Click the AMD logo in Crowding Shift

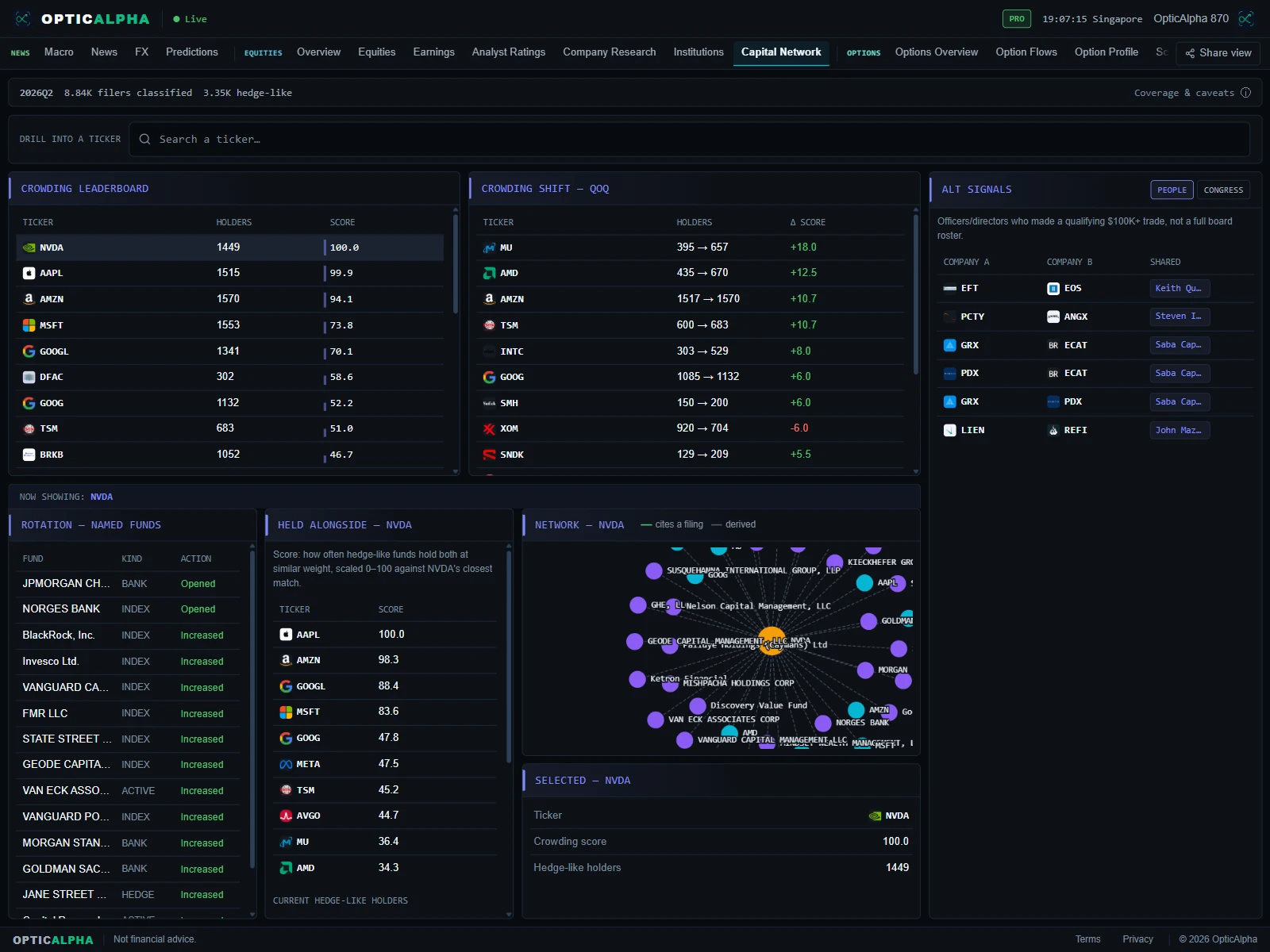(489, 273)
